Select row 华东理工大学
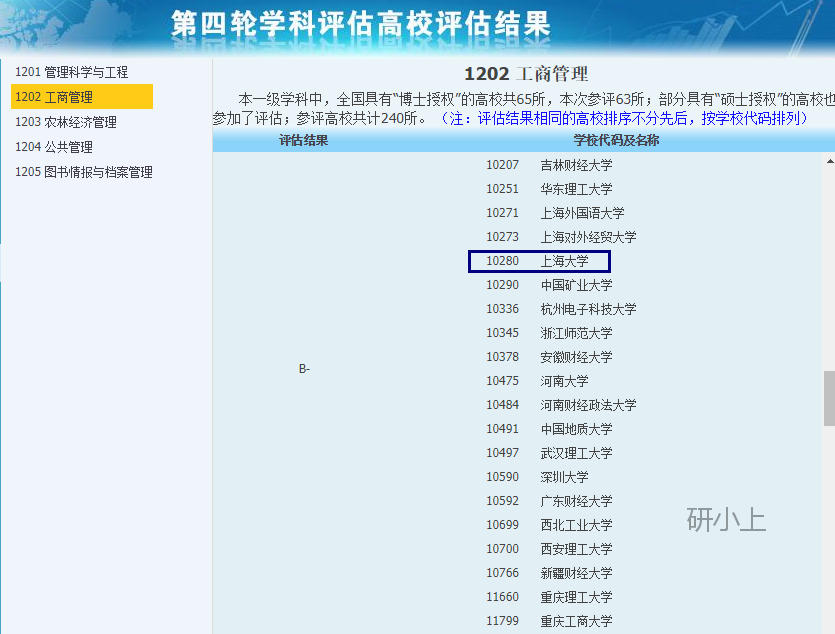 (x=549, y=189)
